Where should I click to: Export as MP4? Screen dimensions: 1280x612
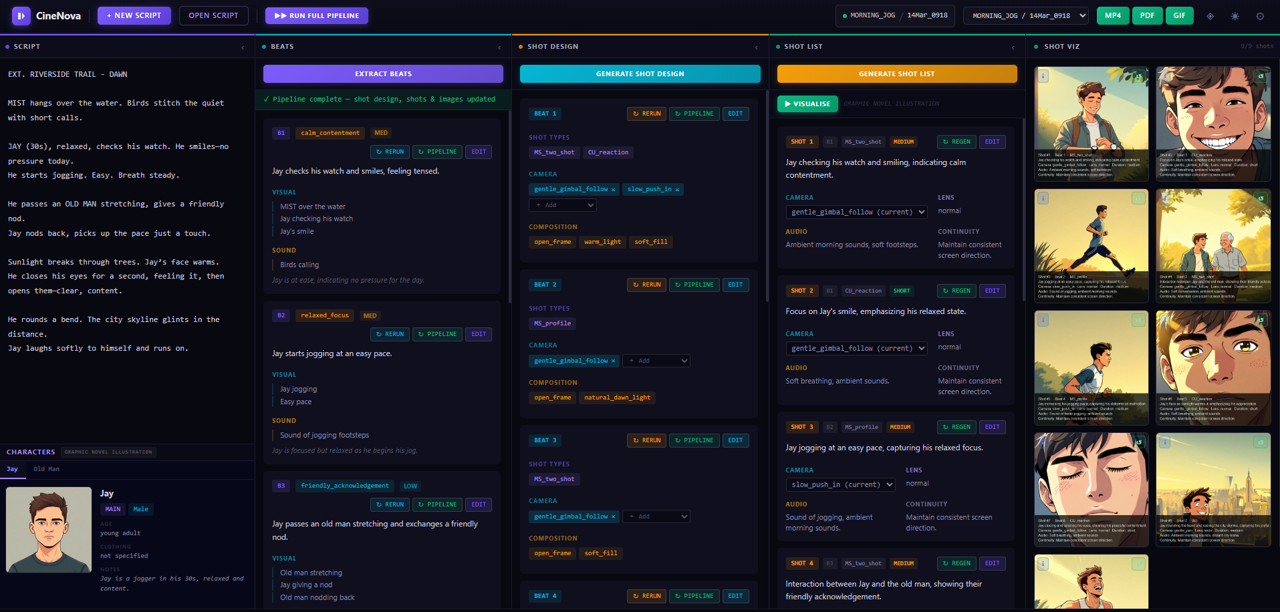[1112, 16]
